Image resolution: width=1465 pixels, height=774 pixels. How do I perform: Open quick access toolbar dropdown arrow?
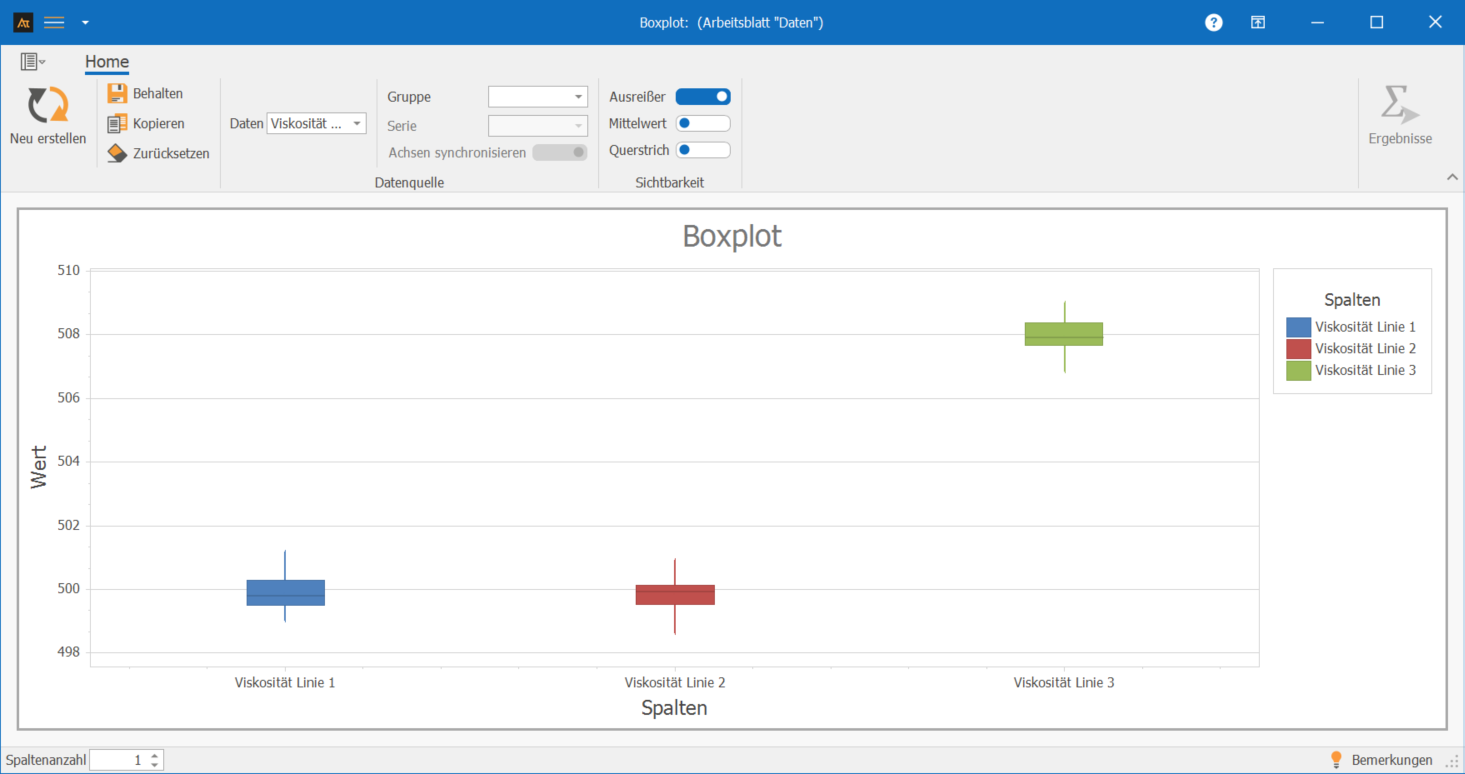point(85,22)
